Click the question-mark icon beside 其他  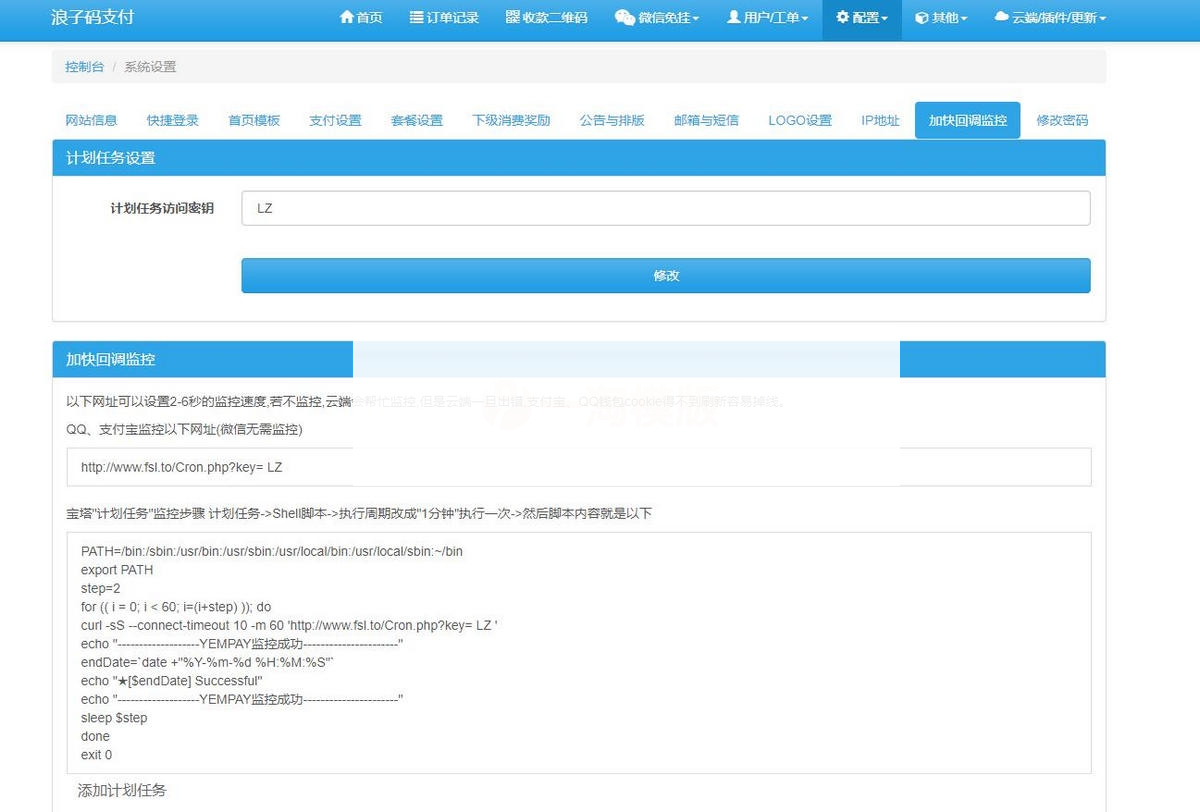(x=924, y=17)
